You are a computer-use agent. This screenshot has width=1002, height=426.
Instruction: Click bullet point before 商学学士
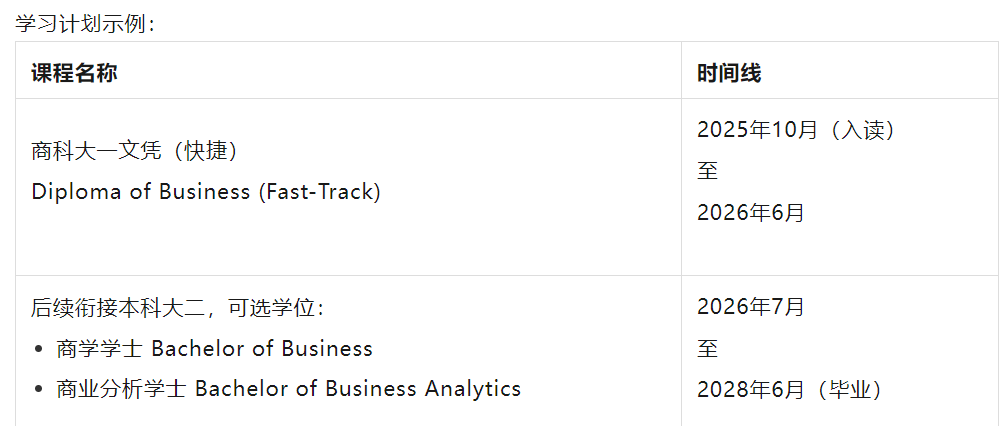click(40, 349)
